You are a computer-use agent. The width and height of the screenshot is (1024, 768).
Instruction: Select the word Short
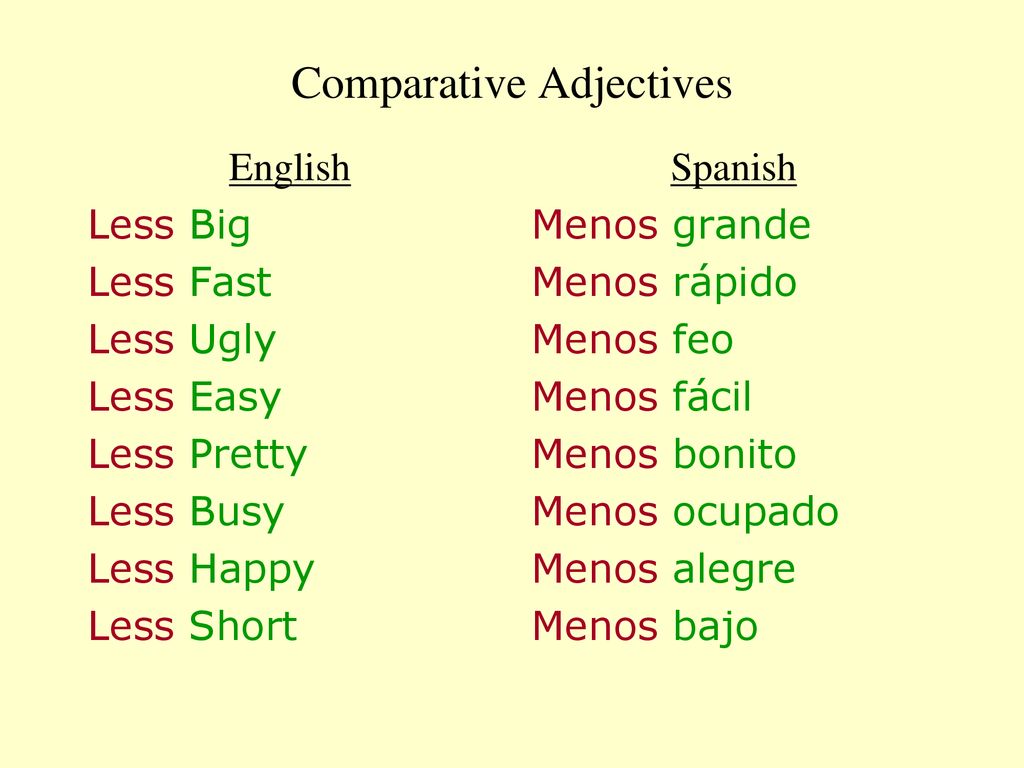coord(244,626)
